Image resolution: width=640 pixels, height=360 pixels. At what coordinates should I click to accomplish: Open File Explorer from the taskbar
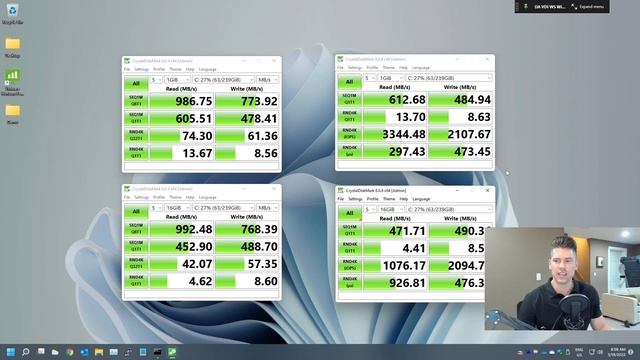pos(99,352)
